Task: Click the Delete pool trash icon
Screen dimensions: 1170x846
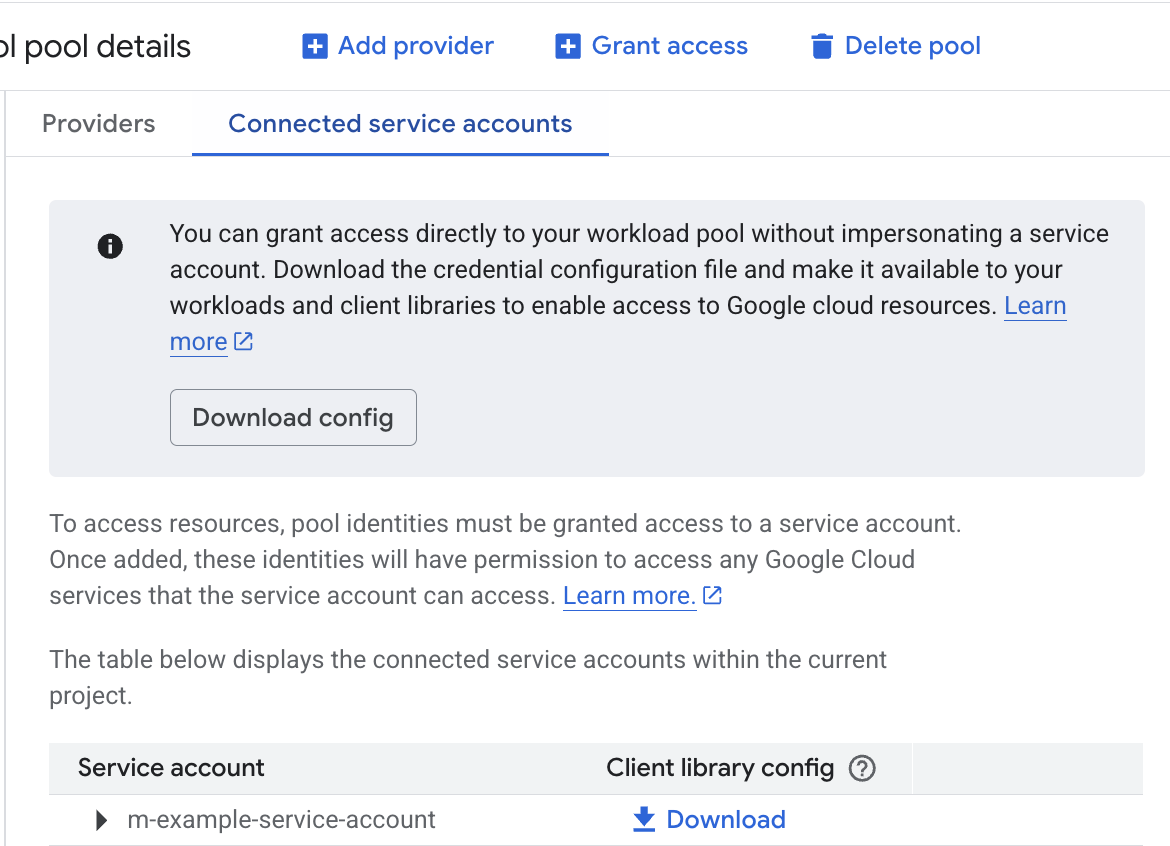Action: coord(821,45)
